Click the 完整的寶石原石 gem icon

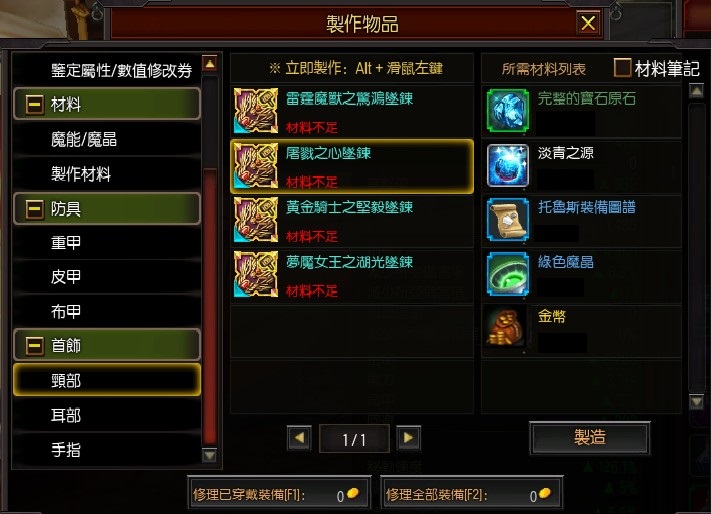[x=507, y=111]
